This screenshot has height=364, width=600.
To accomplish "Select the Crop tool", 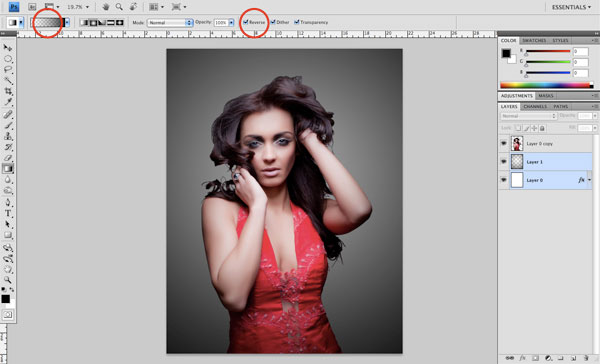I will click(8, 91).
